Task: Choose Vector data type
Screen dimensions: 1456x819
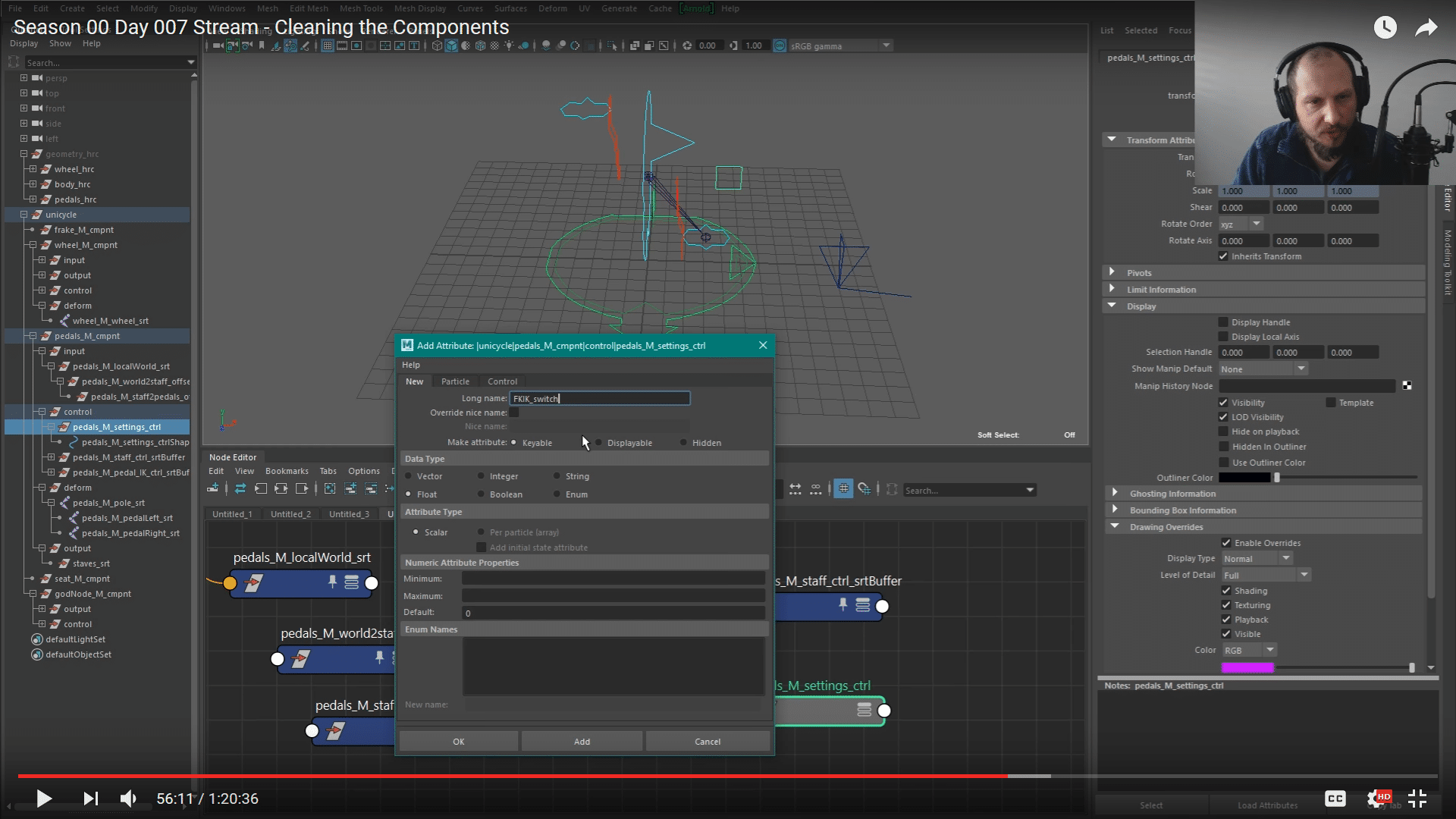Action: 409,475
